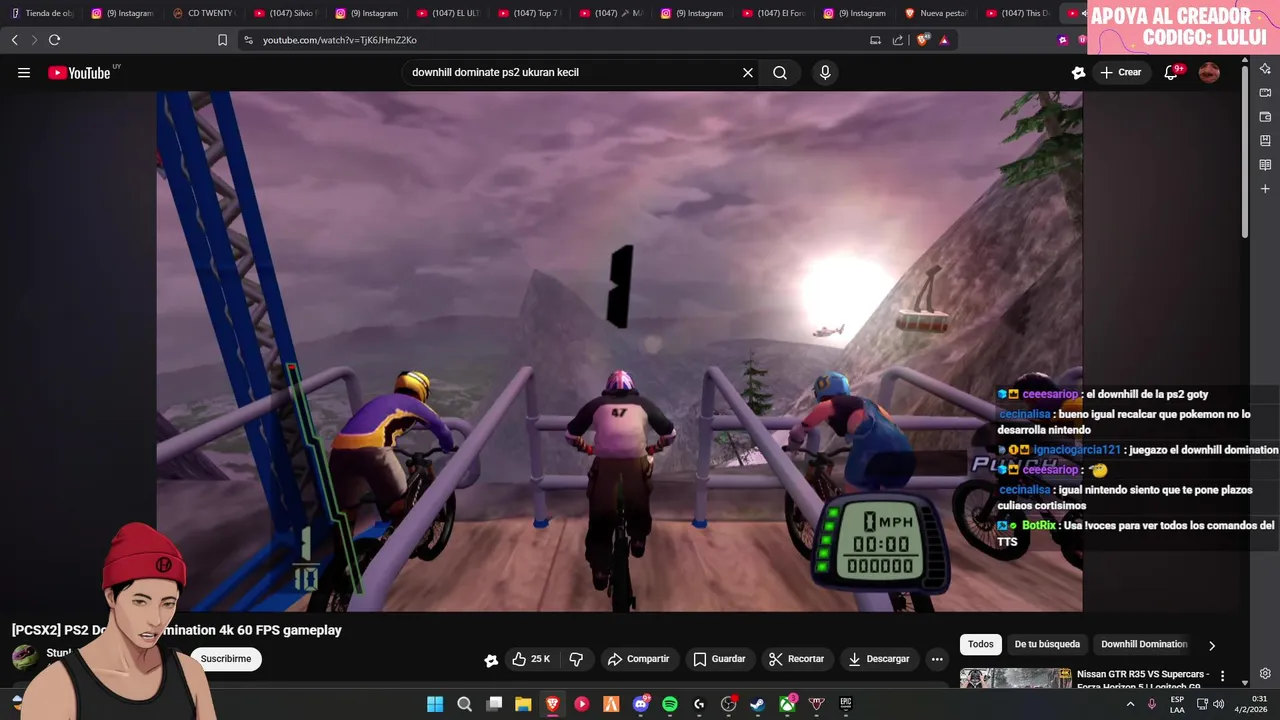Expand more filter chips arrow
The image size is (1280, 720).
pyautogui.click(x=1212, y=646)
